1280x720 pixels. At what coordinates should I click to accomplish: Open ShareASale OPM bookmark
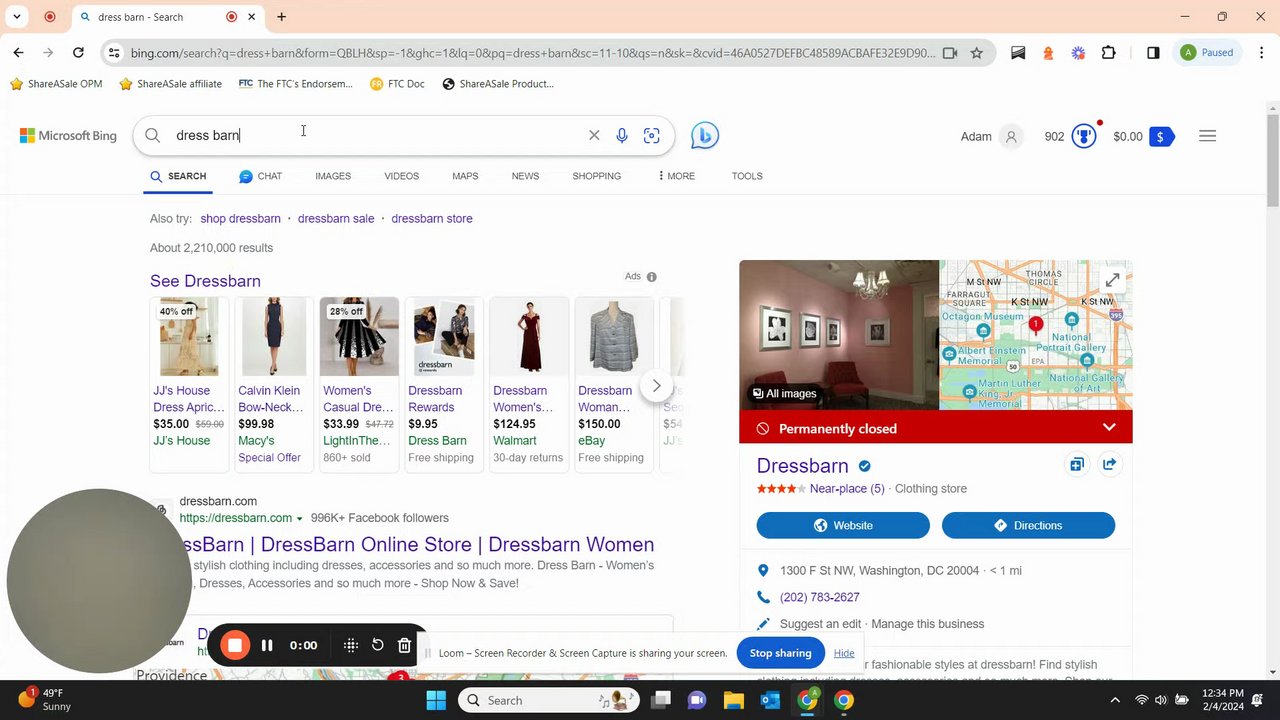(56, 84)
